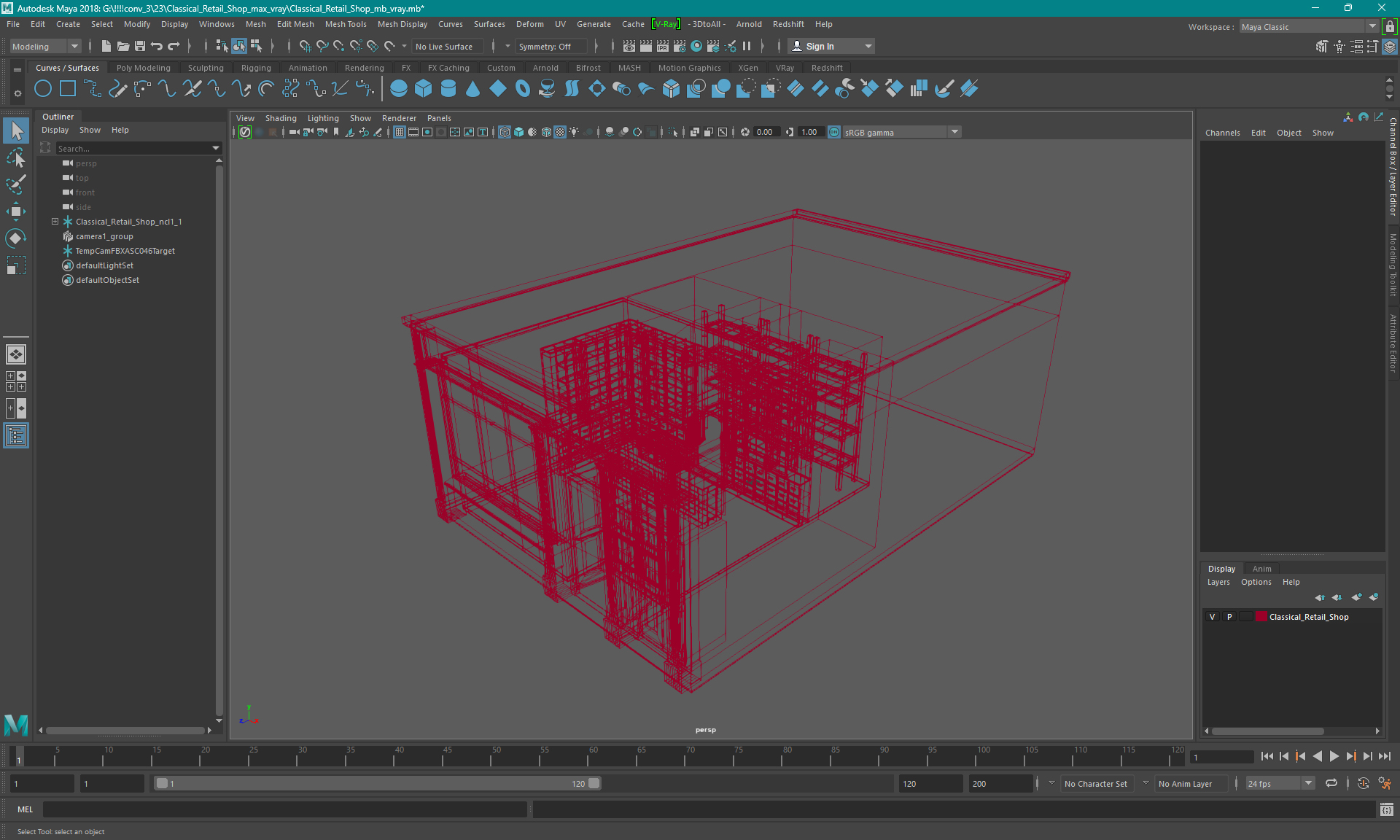
Task: Open the Mesh menu bar item
Action: point(254,23)
